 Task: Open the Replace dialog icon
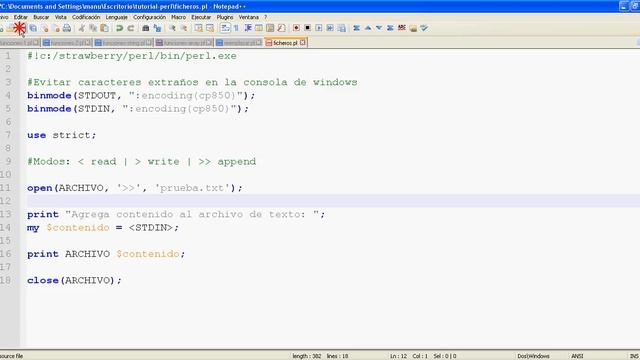point(157,28)
